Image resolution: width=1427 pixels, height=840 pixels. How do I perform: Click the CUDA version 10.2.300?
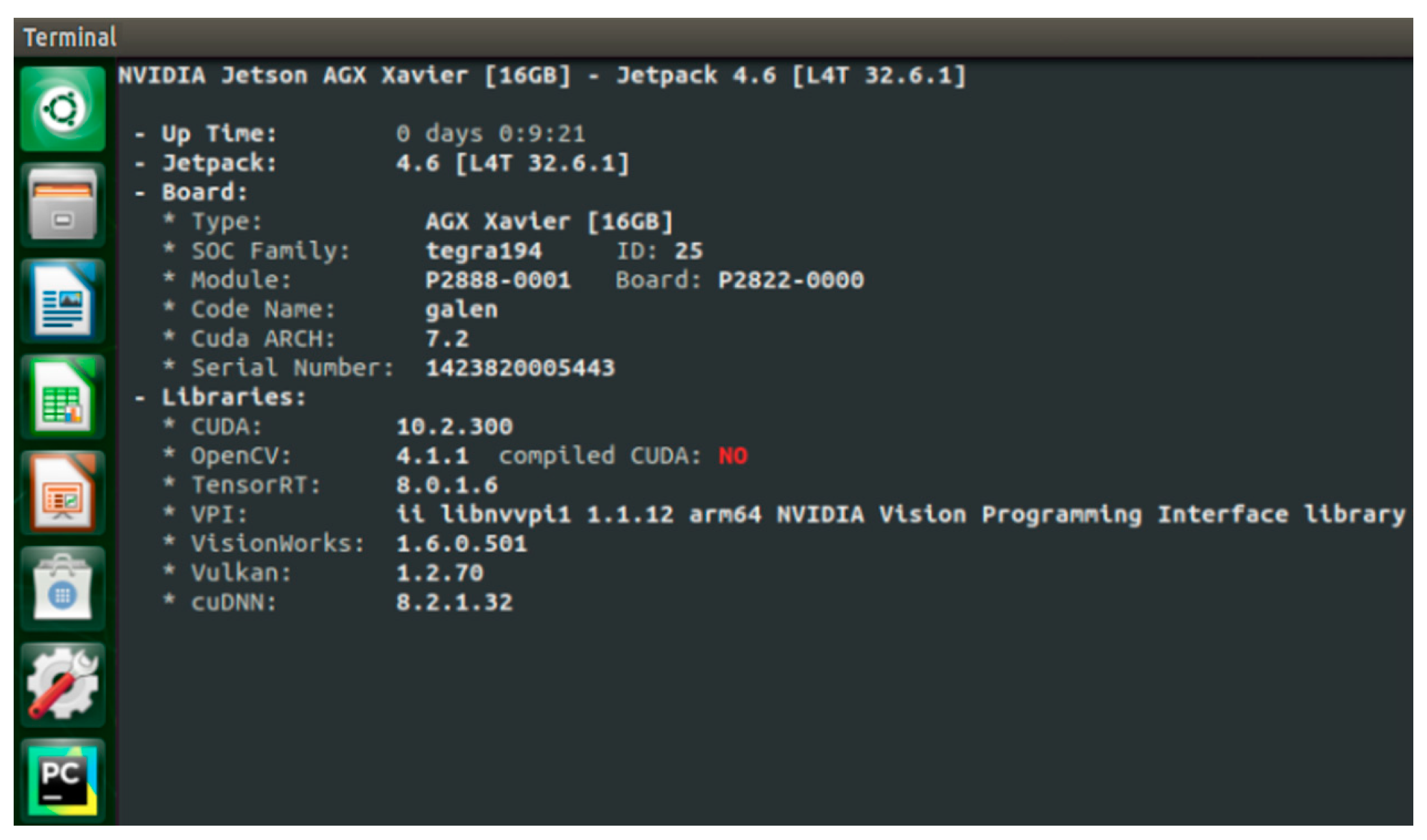(x=454, y=427)
